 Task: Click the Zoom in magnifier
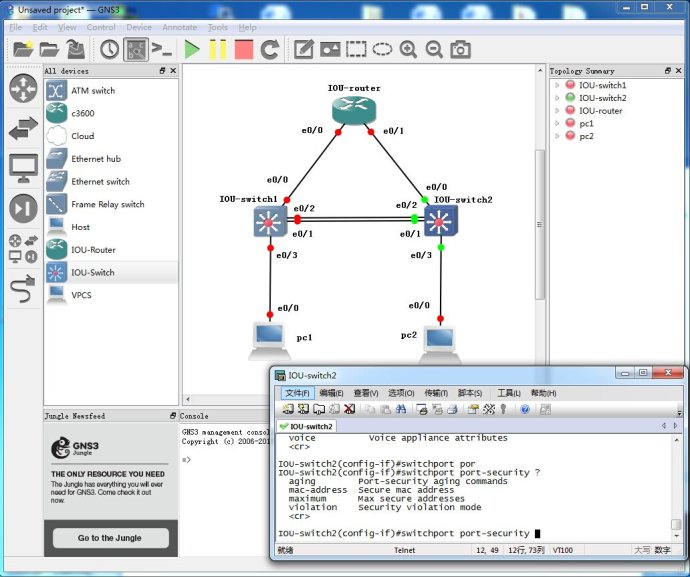click(x=408, y=49)
